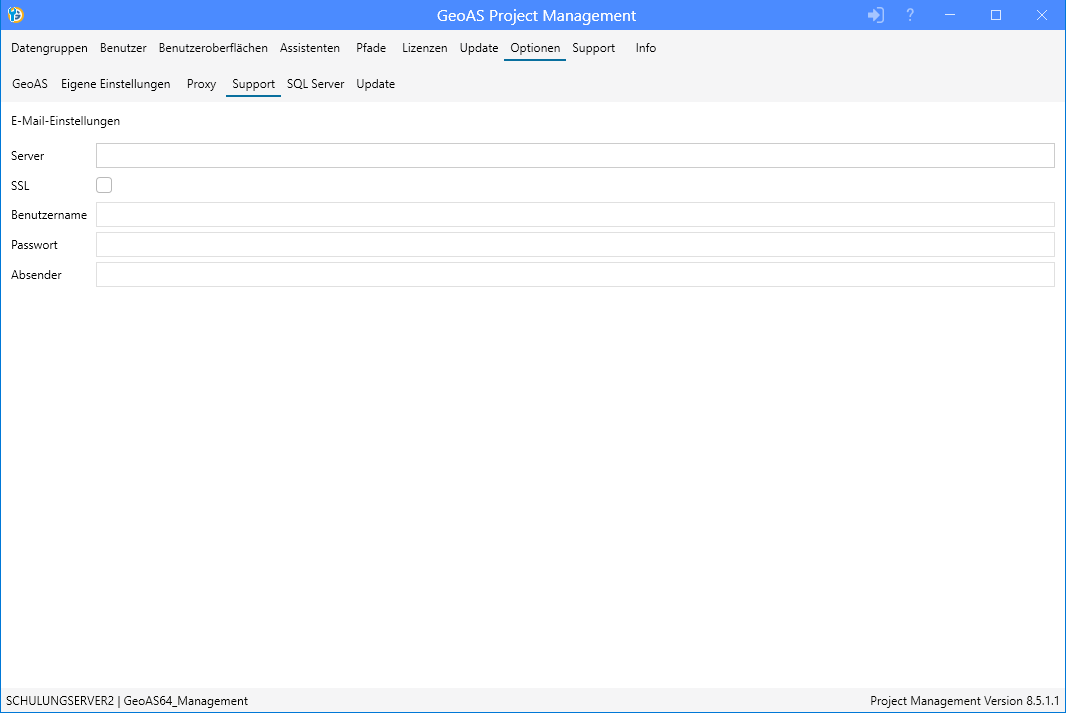Click into the Server input field

coord(575,155)
